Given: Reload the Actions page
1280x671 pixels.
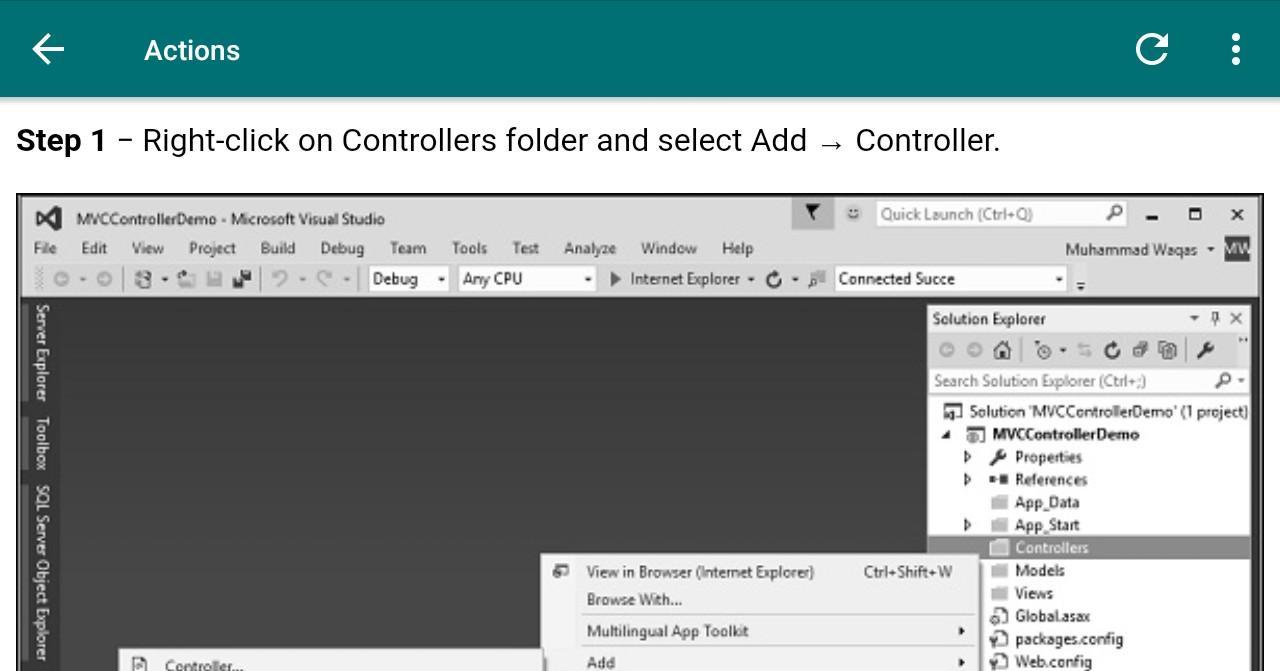Looking at the screenshot, I should (1152, 49).
